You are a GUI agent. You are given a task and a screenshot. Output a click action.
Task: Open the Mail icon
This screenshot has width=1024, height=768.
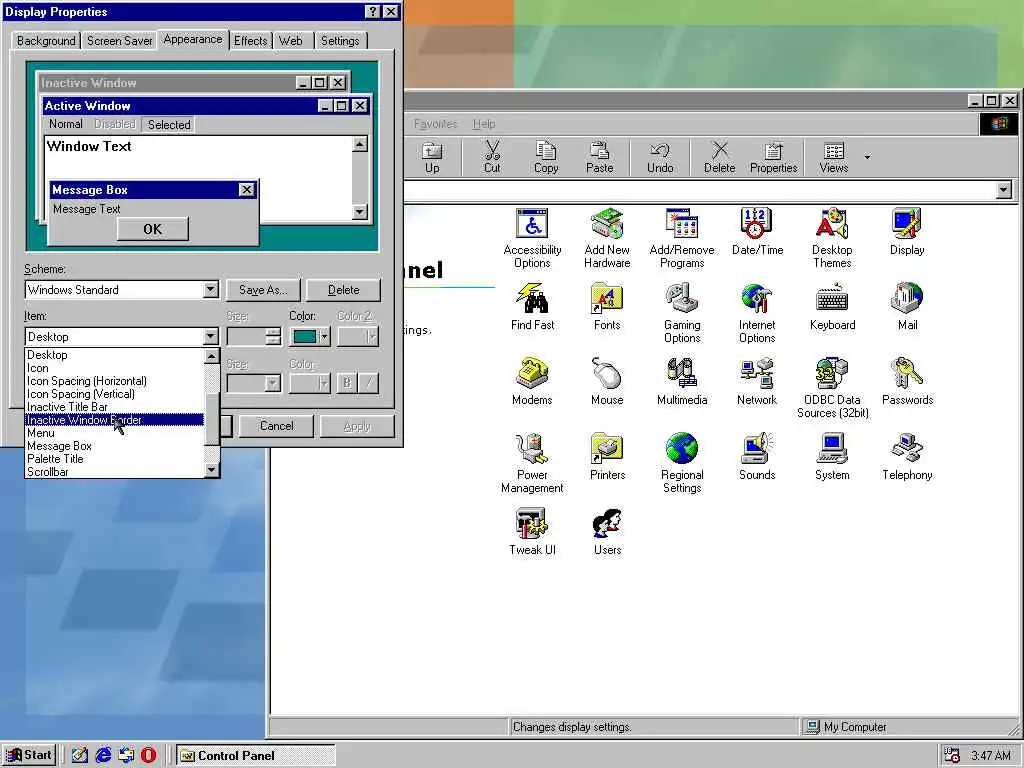pyautogui.click(x=907, y=307)
